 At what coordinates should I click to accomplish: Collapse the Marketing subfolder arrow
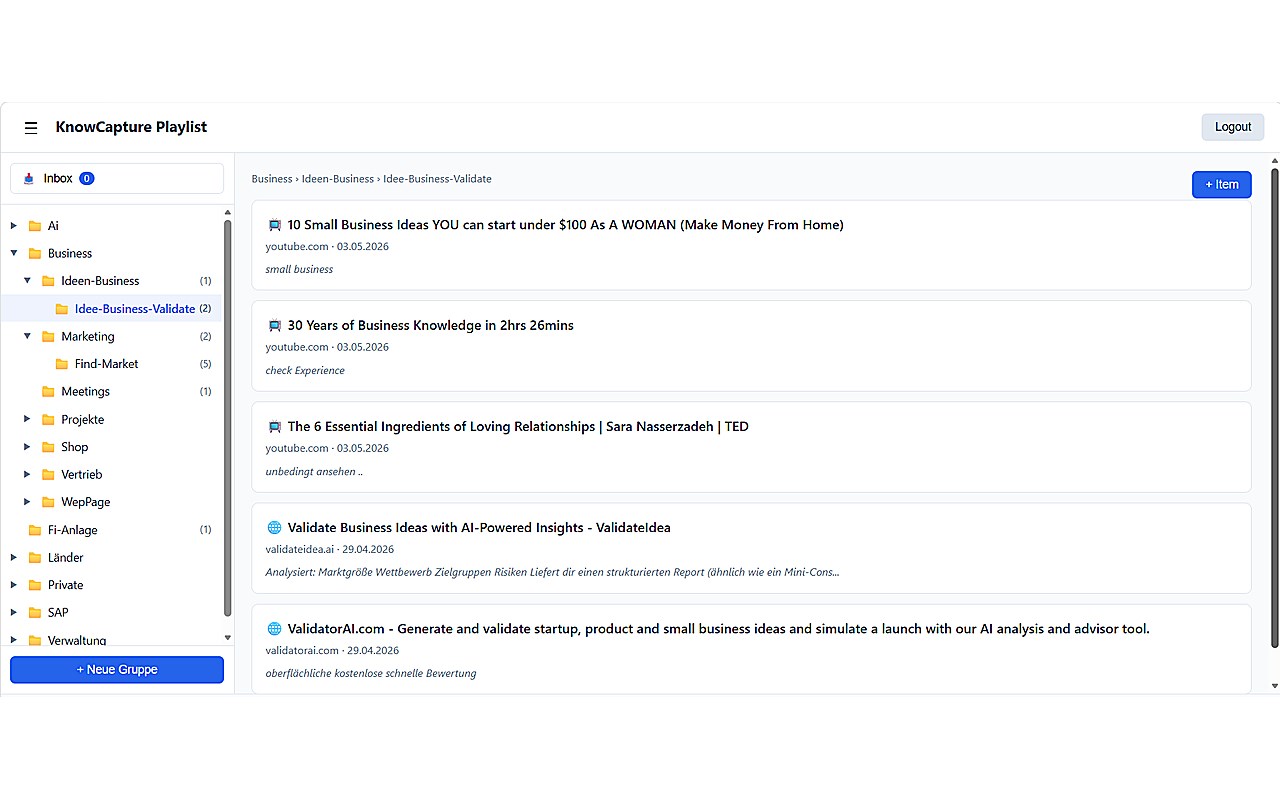(27, 337)
